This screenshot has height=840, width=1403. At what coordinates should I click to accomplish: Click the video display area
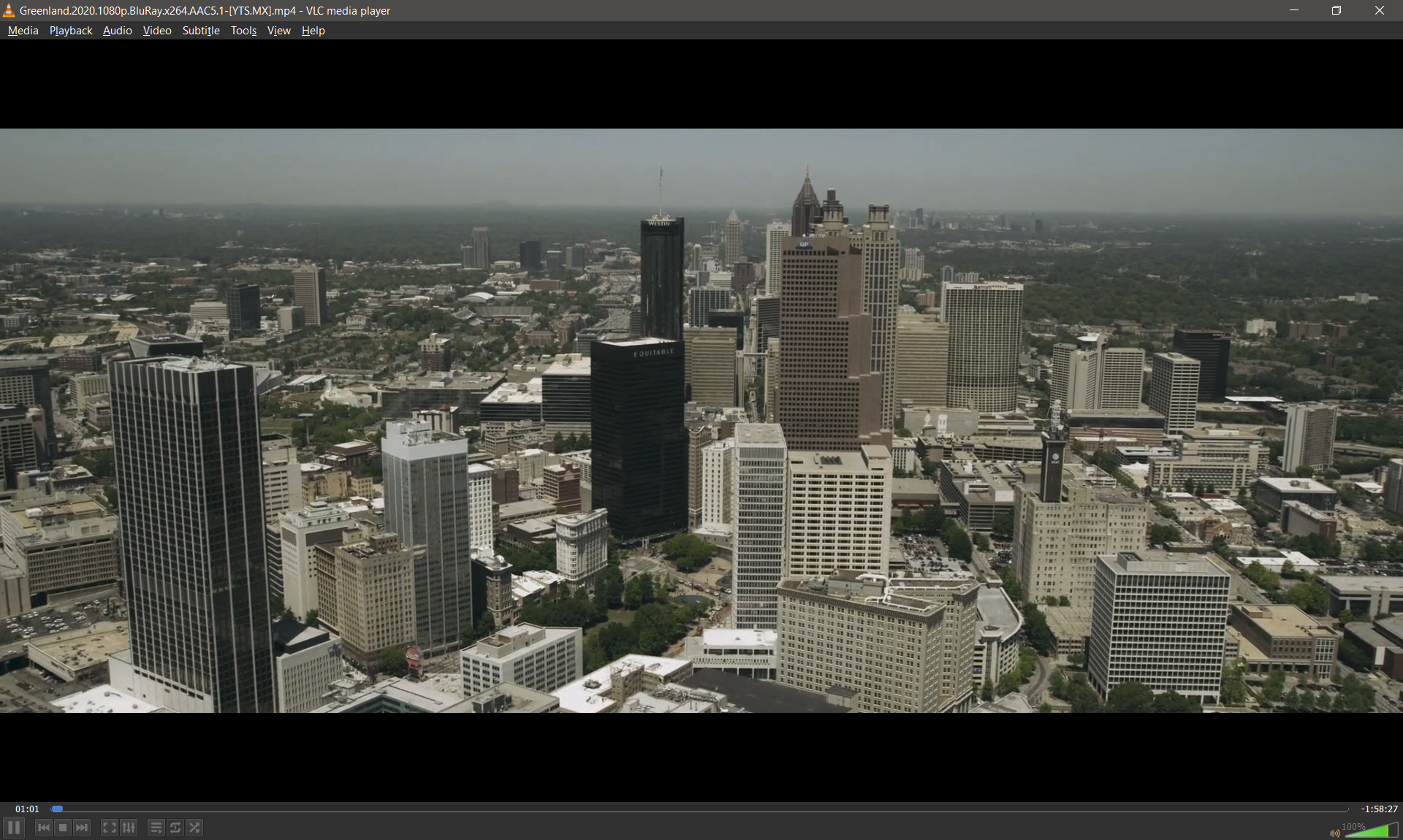click(701, 421)
